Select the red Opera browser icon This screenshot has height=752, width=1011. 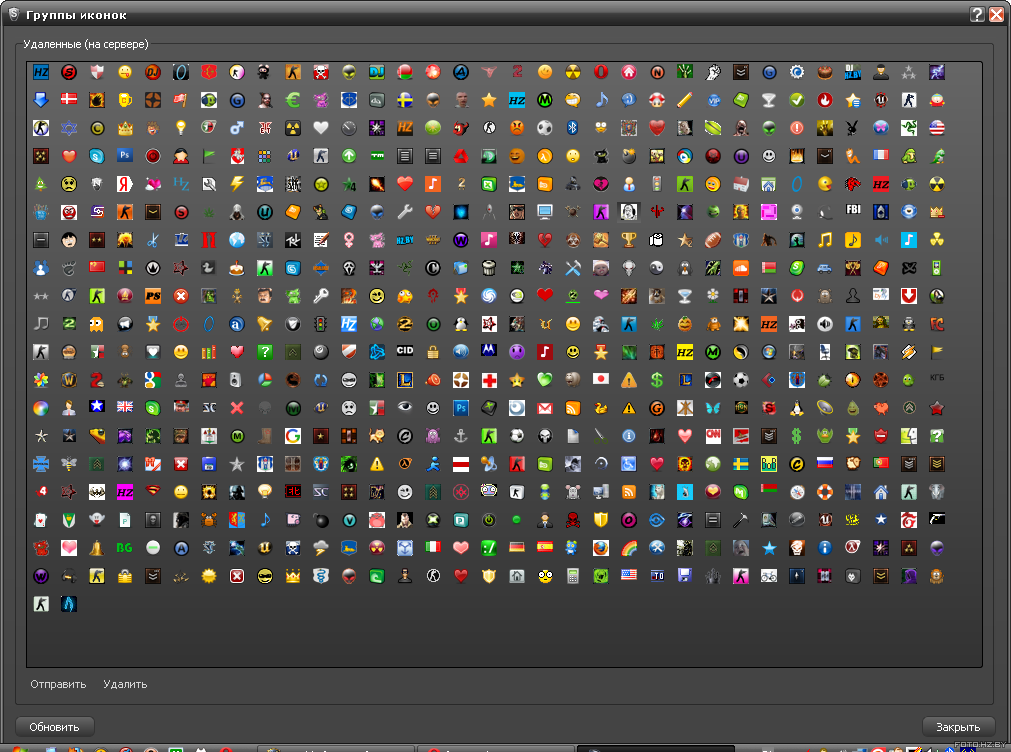point(600,72)
